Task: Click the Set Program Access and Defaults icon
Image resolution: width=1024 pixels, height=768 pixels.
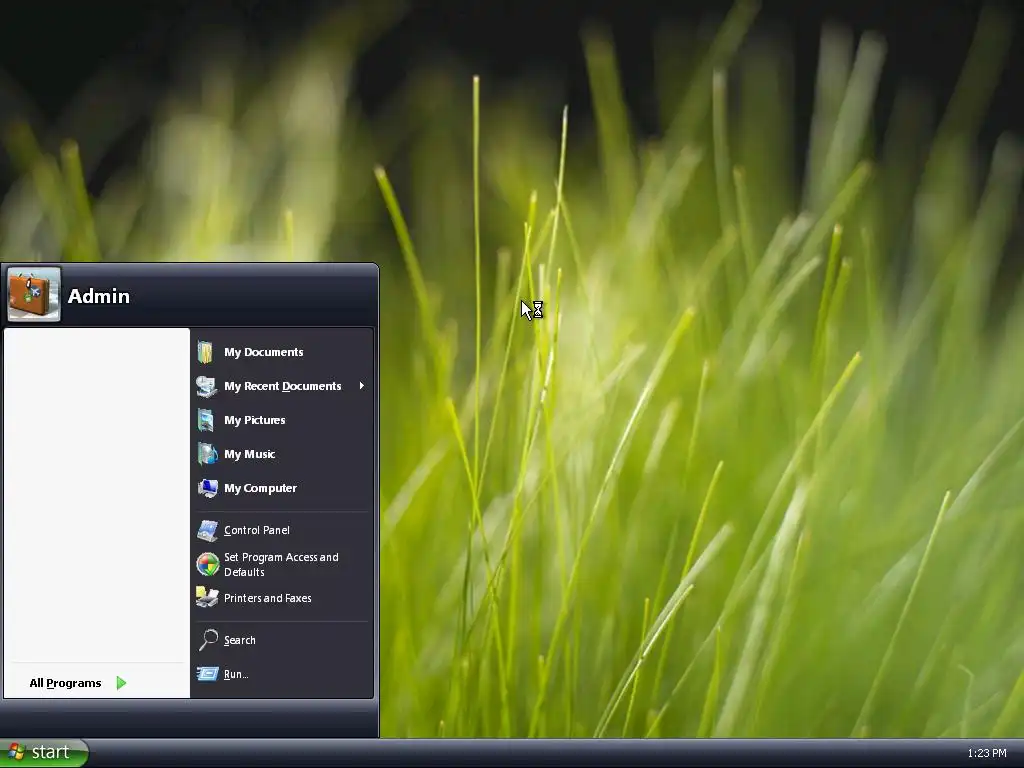Action: point(208,564)
